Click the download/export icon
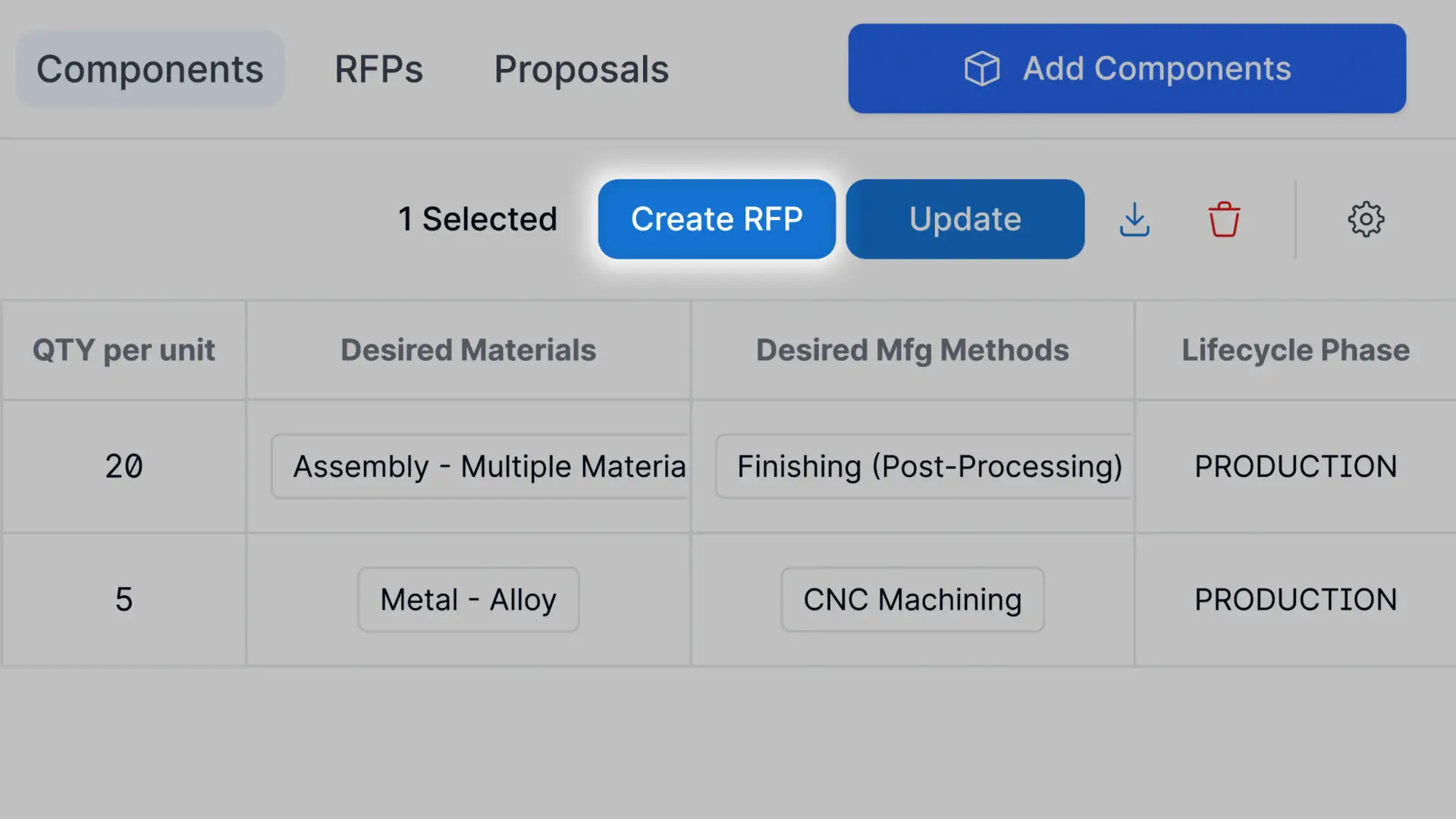This screenshot has height=819, width=1456. coord(1135,218)
